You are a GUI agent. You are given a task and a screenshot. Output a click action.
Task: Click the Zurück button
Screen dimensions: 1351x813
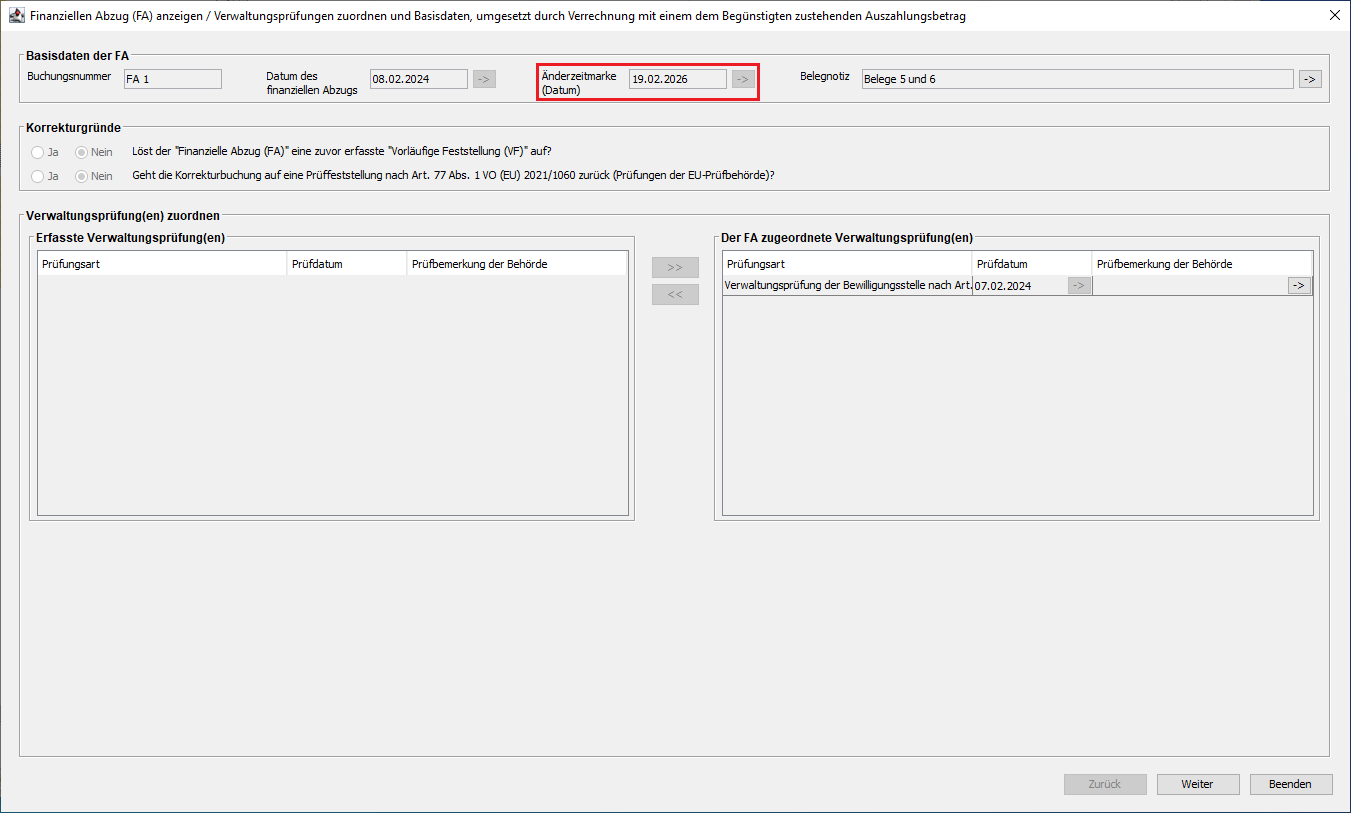coord(1105,784)
